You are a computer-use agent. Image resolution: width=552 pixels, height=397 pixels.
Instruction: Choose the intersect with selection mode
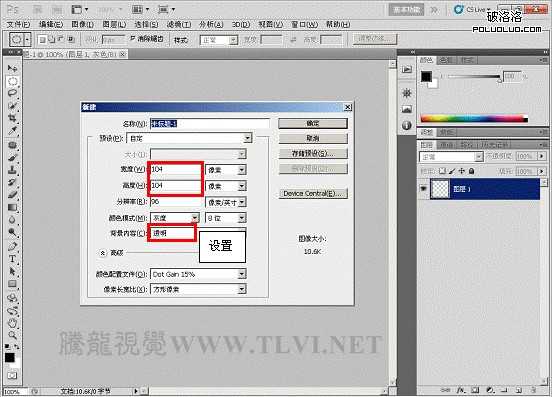point(71,39)
